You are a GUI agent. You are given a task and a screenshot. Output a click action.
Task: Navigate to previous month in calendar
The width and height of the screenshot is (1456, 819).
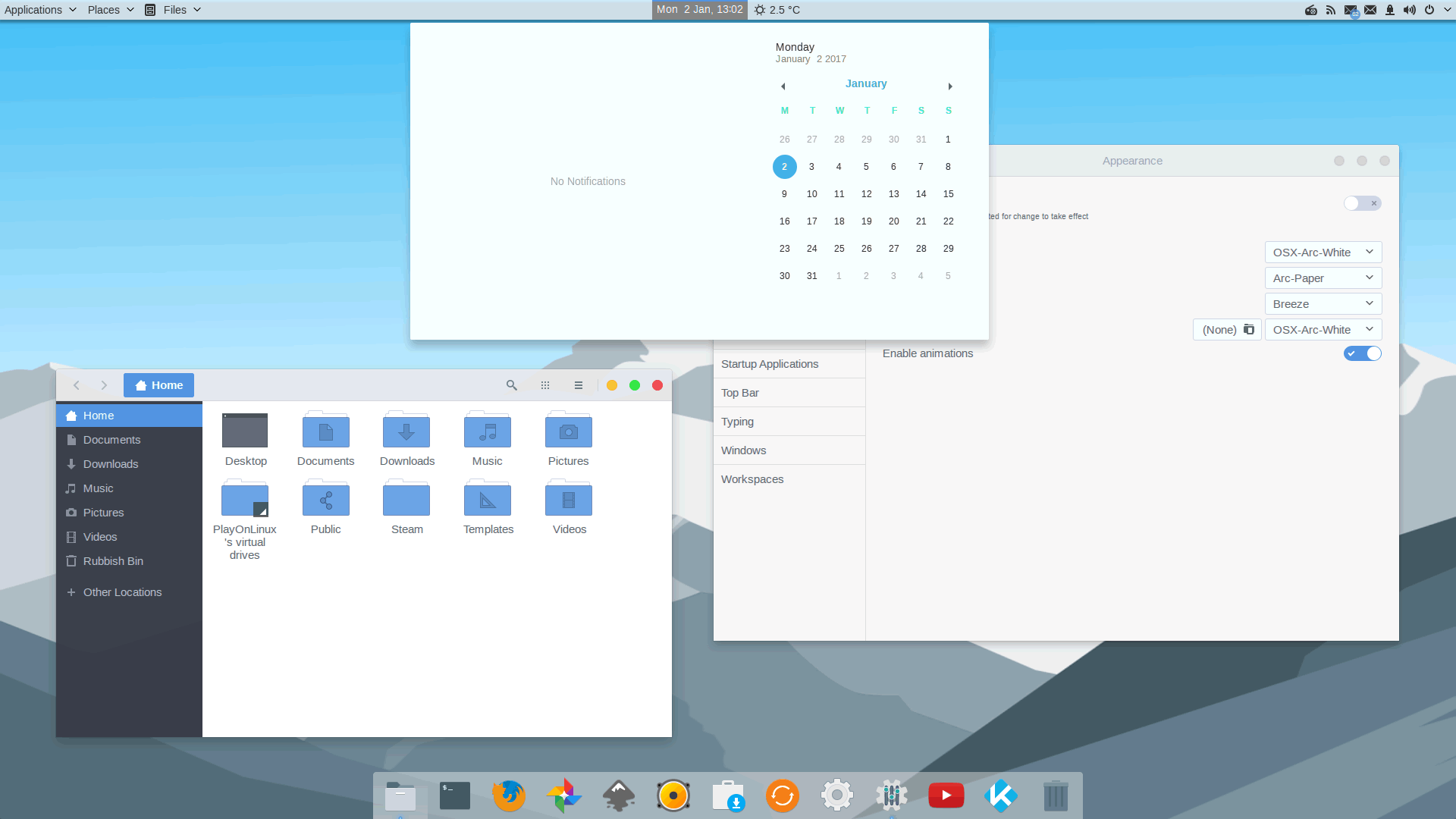click(783, 85)
